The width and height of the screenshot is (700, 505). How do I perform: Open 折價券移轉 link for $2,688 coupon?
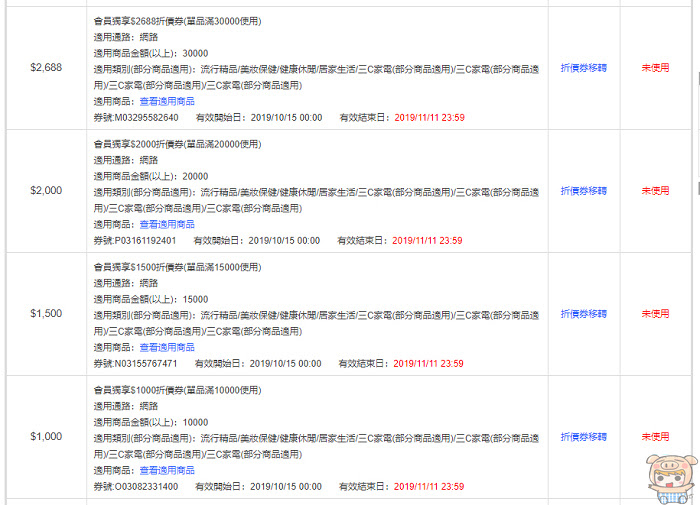pos(583,68)
